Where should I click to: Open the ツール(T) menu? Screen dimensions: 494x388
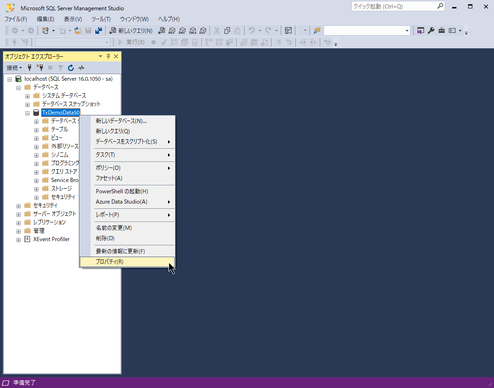pos(101,19)
